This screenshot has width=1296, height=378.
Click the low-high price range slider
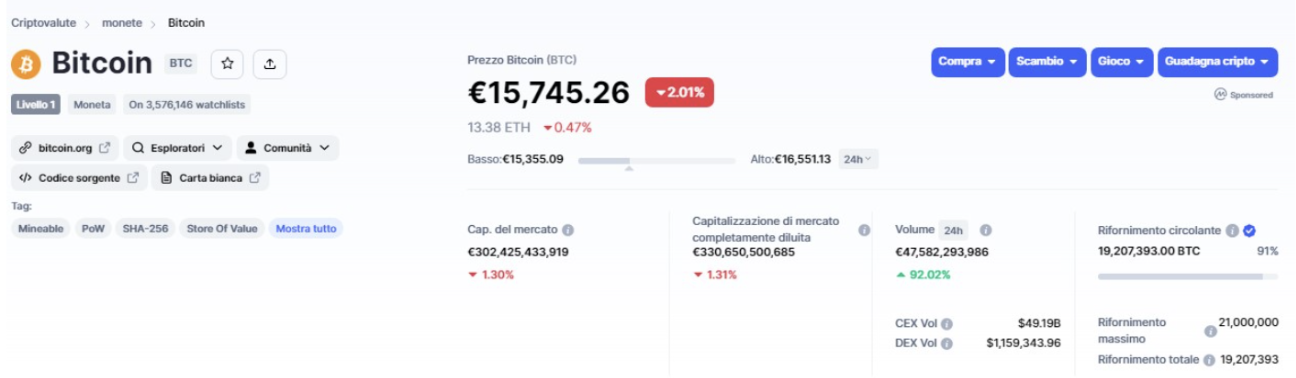tap(656, 160)
